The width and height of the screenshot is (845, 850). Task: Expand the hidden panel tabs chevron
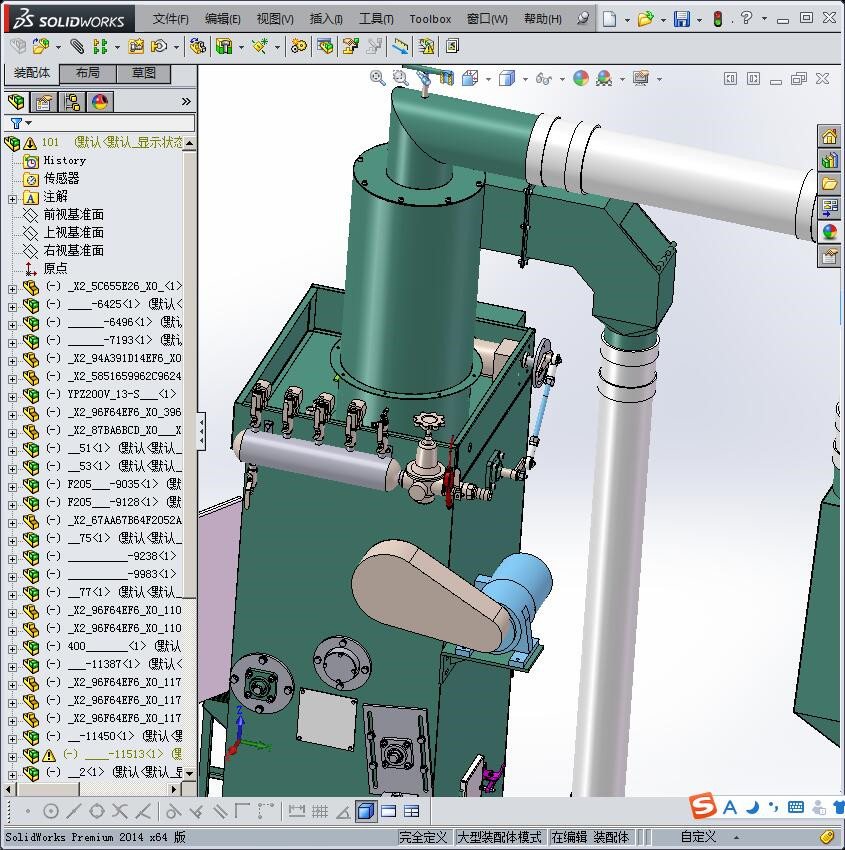pos(186,102)
